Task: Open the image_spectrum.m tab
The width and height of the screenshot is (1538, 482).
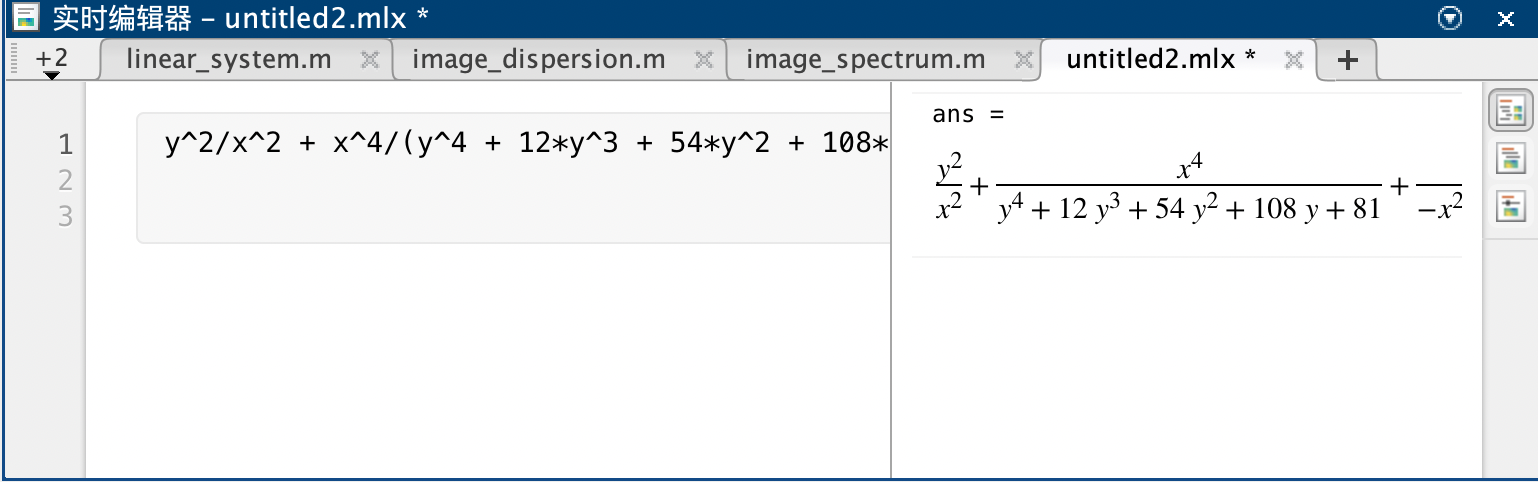Action: [x=865, y=60]
